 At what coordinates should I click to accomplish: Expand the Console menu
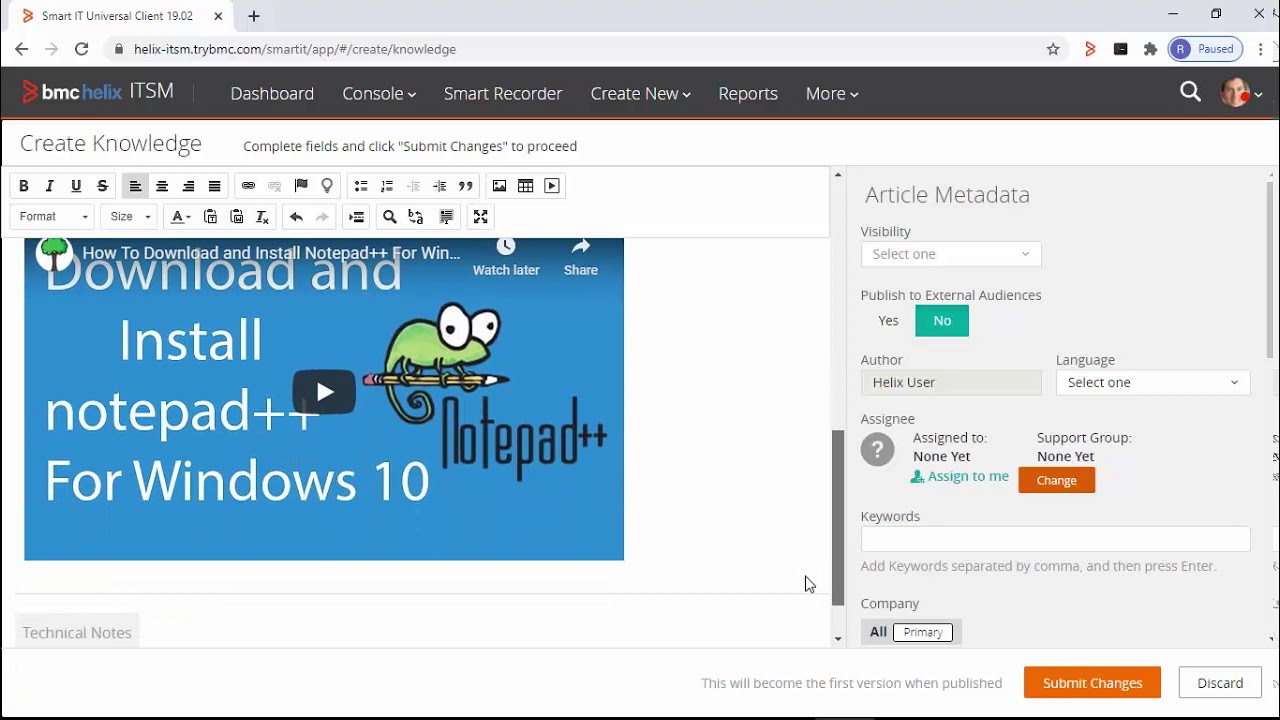(379, 93)
